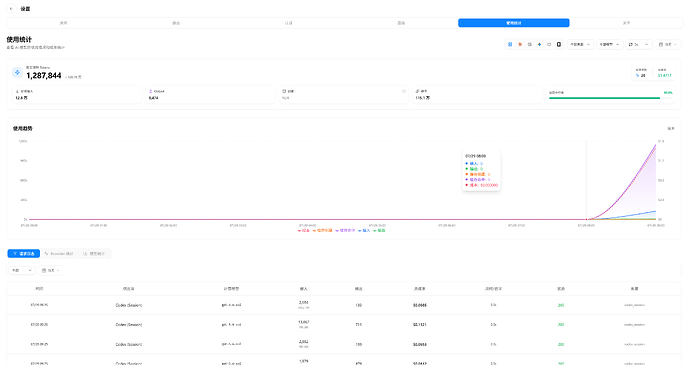Toggle the red 成本 series in the chart legend
Image resolution: width=690 pixels, height=369 pixels.
304,230
